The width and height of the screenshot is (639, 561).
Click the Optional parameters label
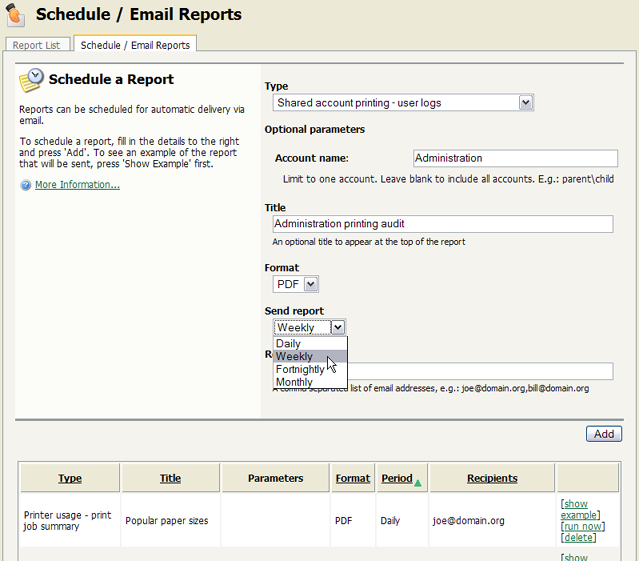[315, 130]
